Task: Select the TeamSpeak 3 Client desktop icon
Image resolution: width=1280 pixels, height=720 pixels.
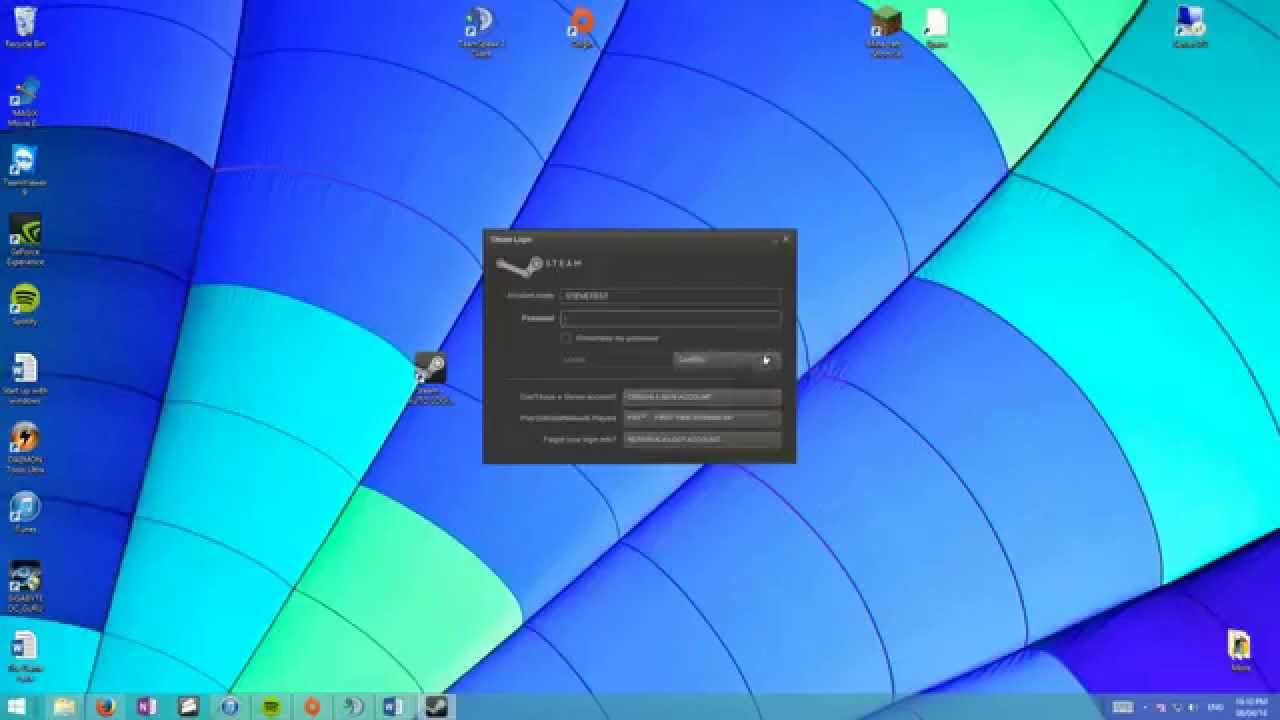Action: point(481,32)
